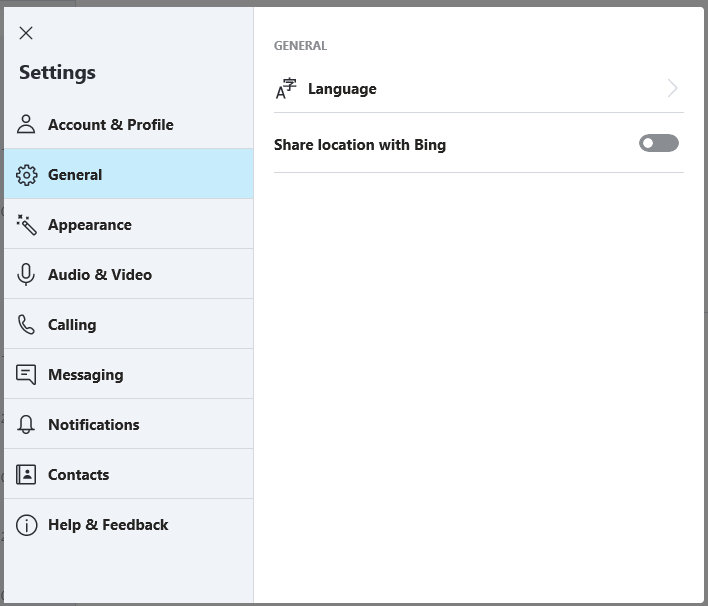The image size is (708, 606).
Task: Expand the Language chevron arrow
Action: tap(673, 88)
